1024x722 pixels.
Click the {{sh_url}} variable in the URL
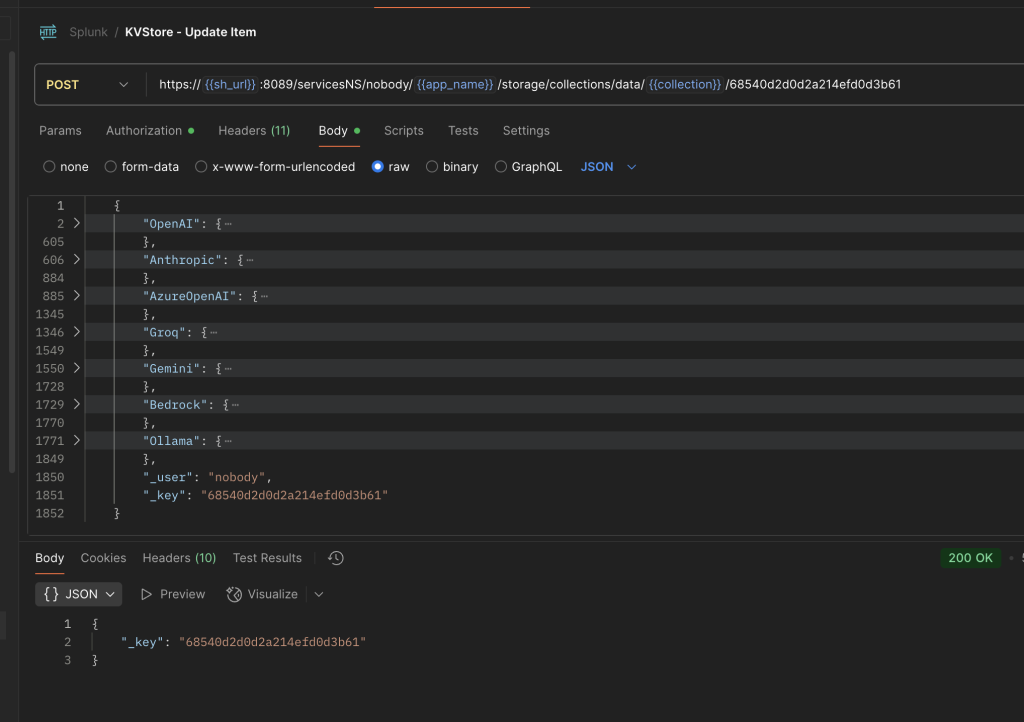pos(230,85)
